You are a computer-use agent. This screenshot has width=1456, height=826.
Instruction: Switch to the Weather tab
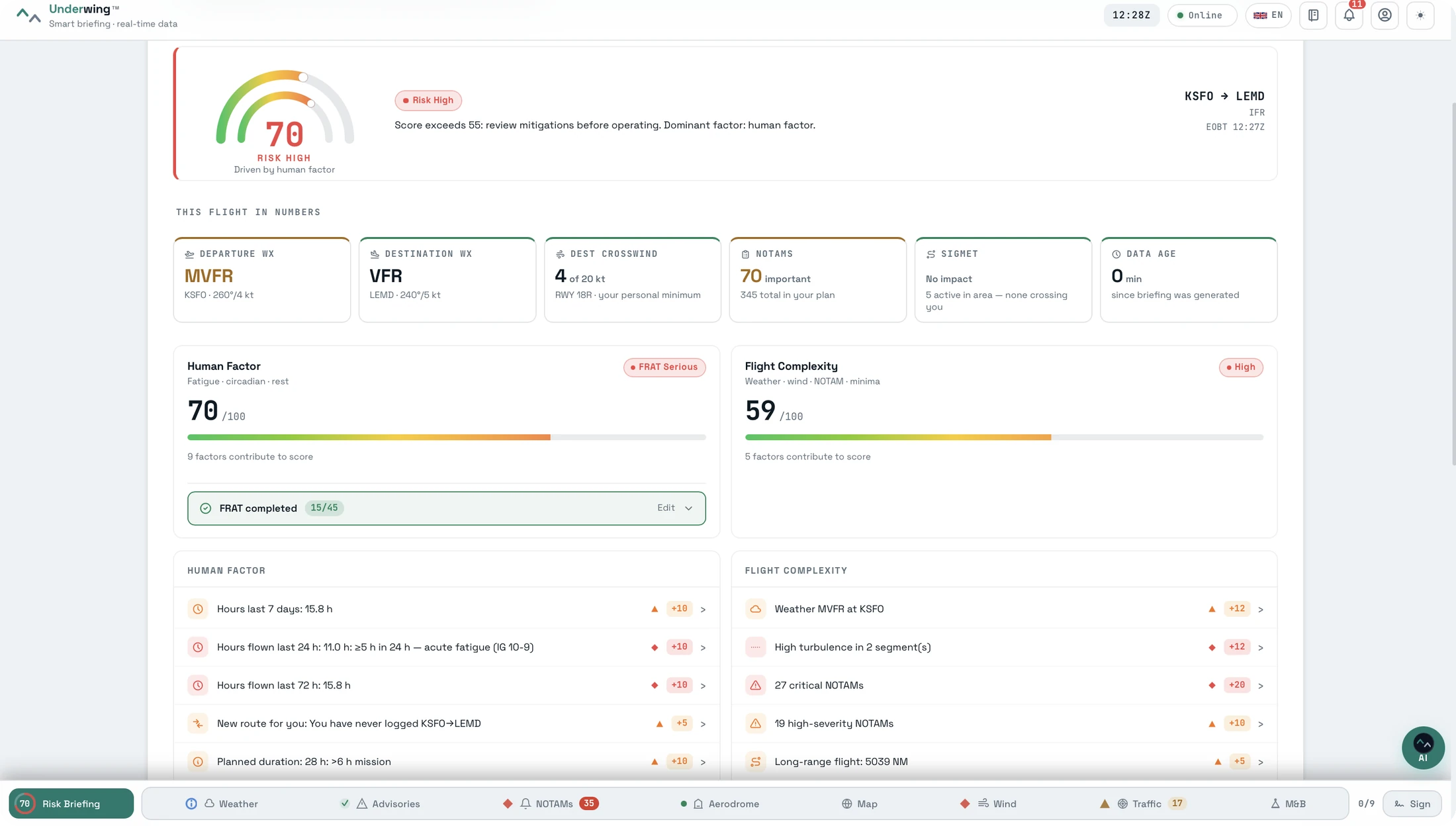[x=222, y=803]
